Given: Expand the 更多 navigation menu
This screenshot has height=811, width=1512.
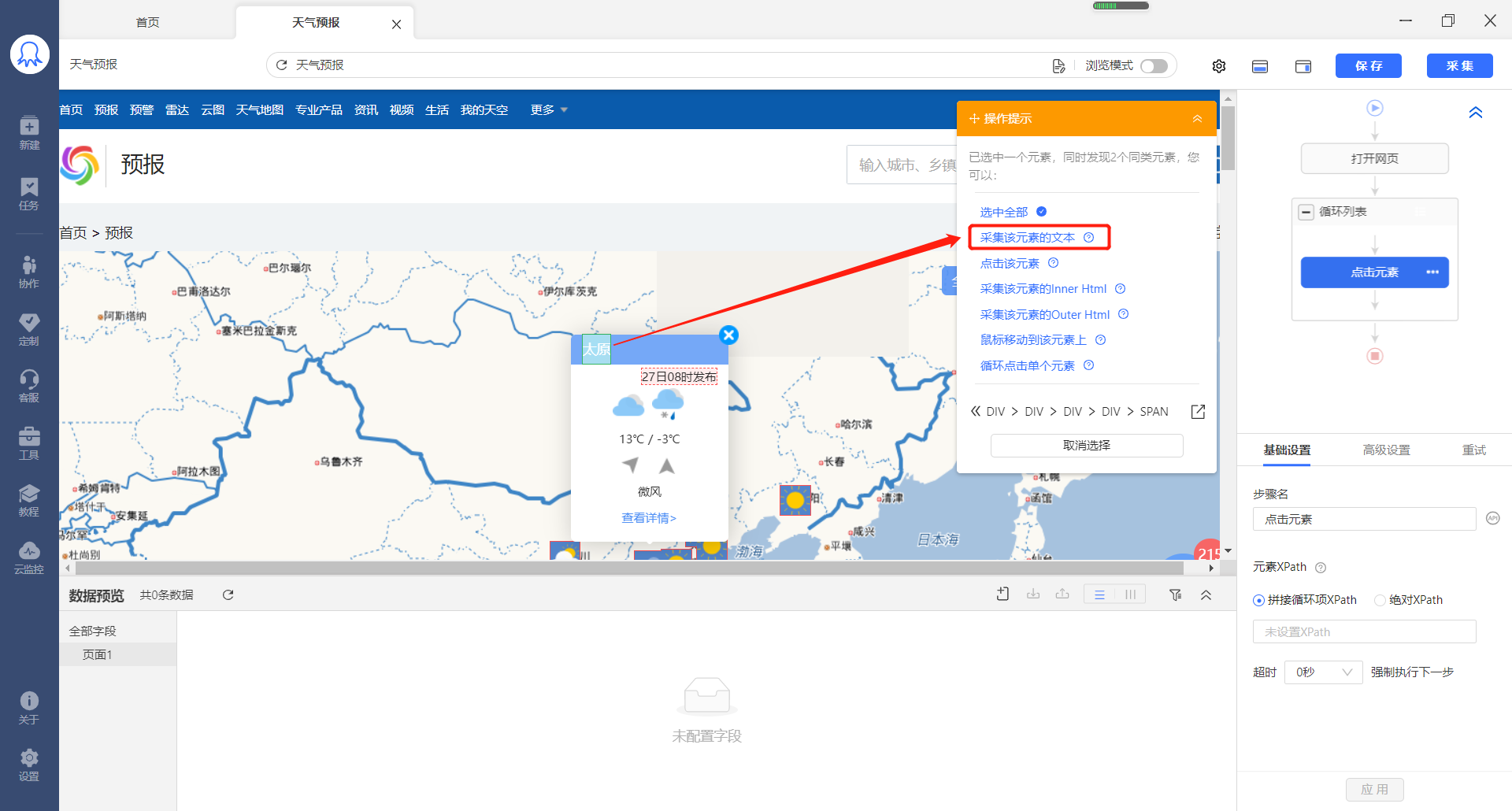Looking at the screenshot, I should pos(549,110).
